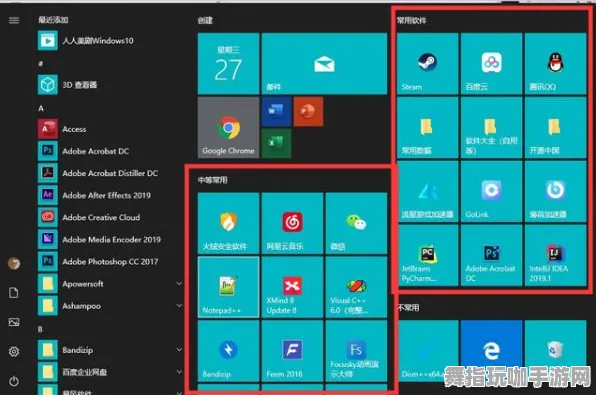This screenshot has width=596, height=395.
Task: Open the Steam tile
Action: 427,63
